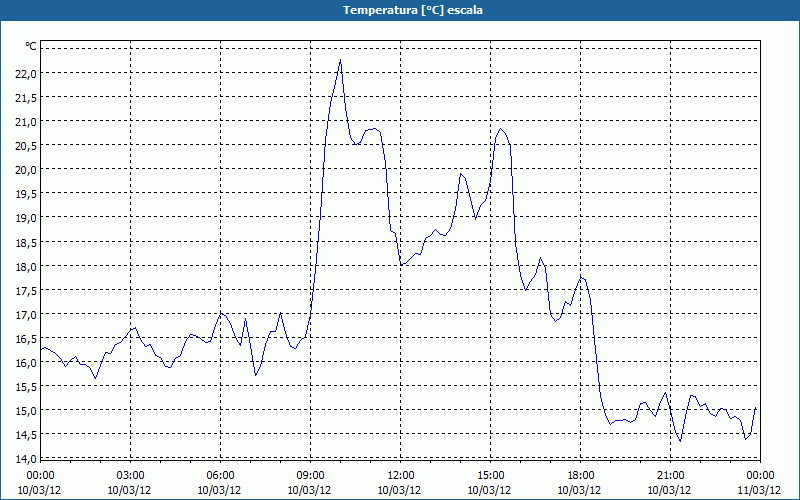Choose the 15,5 axis value
This screenshot has width=800, height=500.
coord(26,387)
